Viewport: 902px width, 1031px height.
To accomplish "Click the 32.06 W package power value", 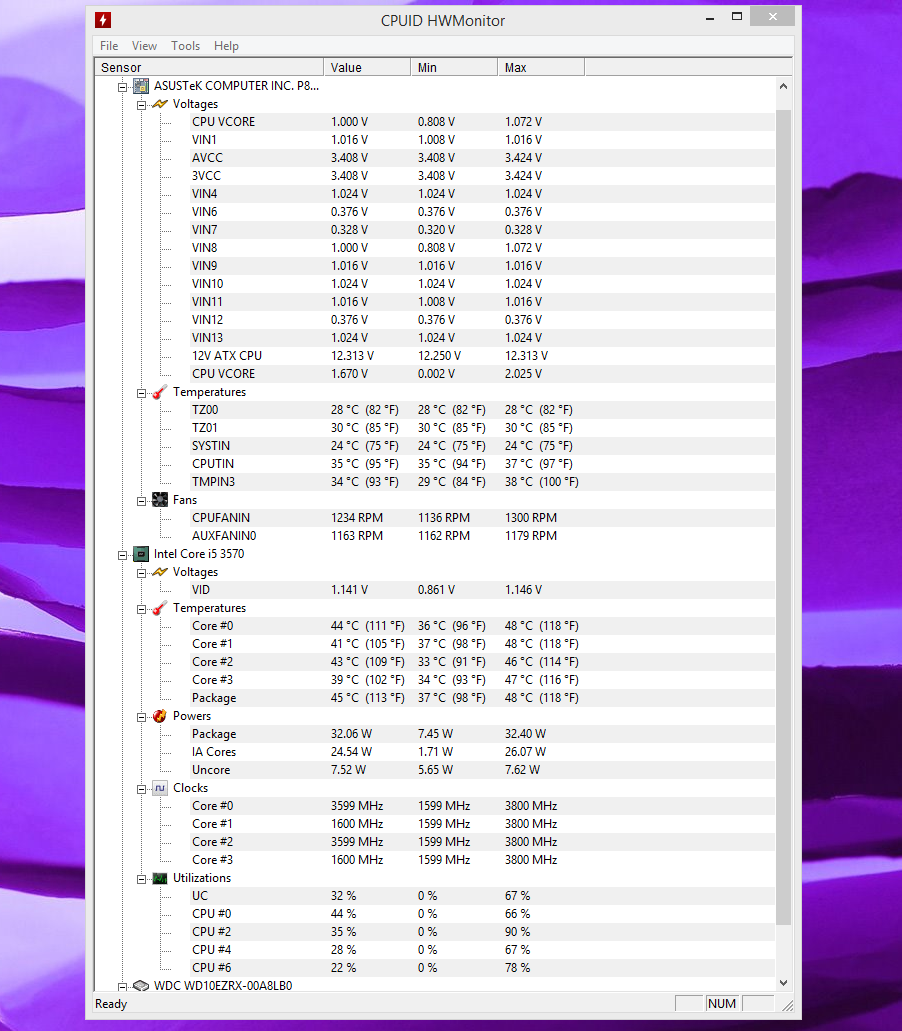I will pos(351,734).
